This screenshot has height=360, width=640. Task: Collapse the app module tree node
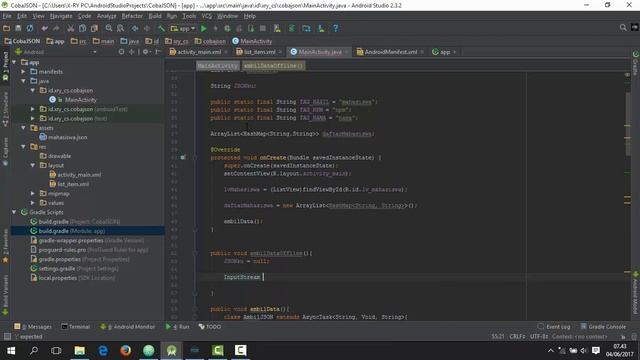pos(14,62)
